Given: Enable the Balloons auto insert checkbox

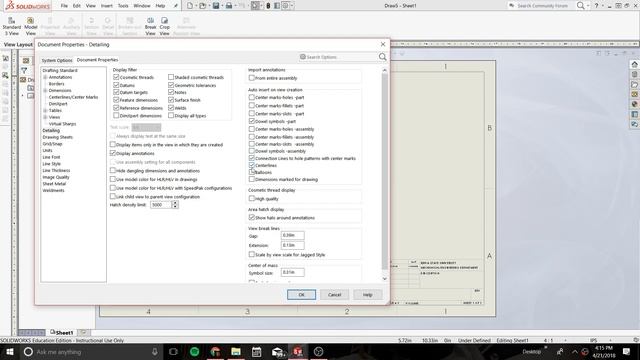Looking at the screenshot, I should click(x=252, y=172).
